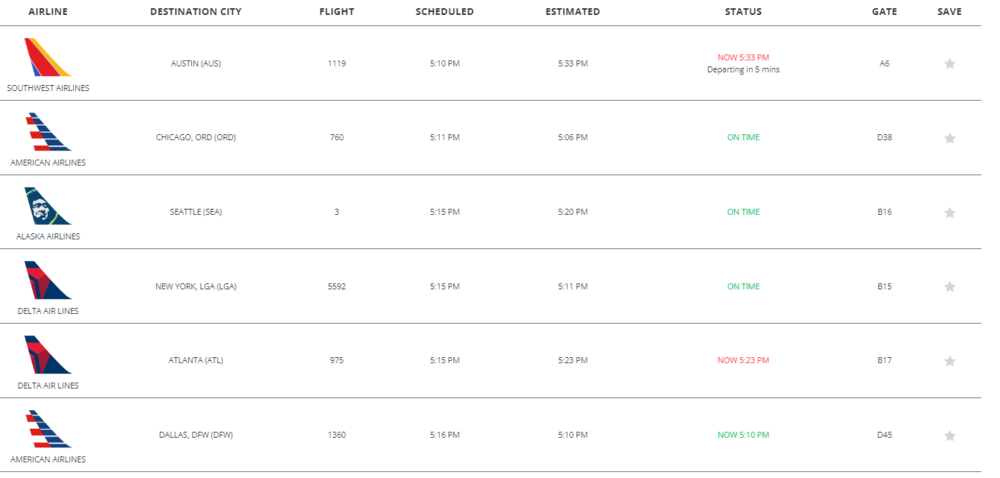Click Delta logo for New York flight
This screenshot has width=1000, height=478.
48,281
